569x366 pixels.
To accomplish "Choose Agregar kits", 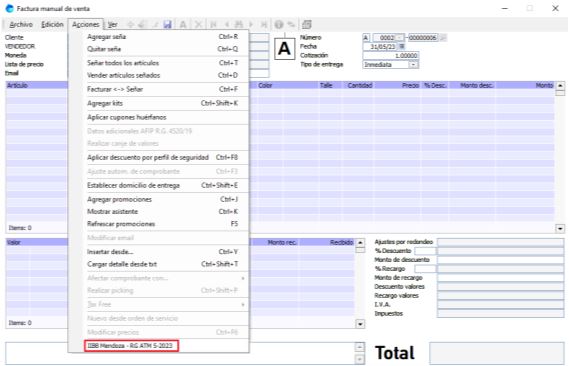I will 159,103.
